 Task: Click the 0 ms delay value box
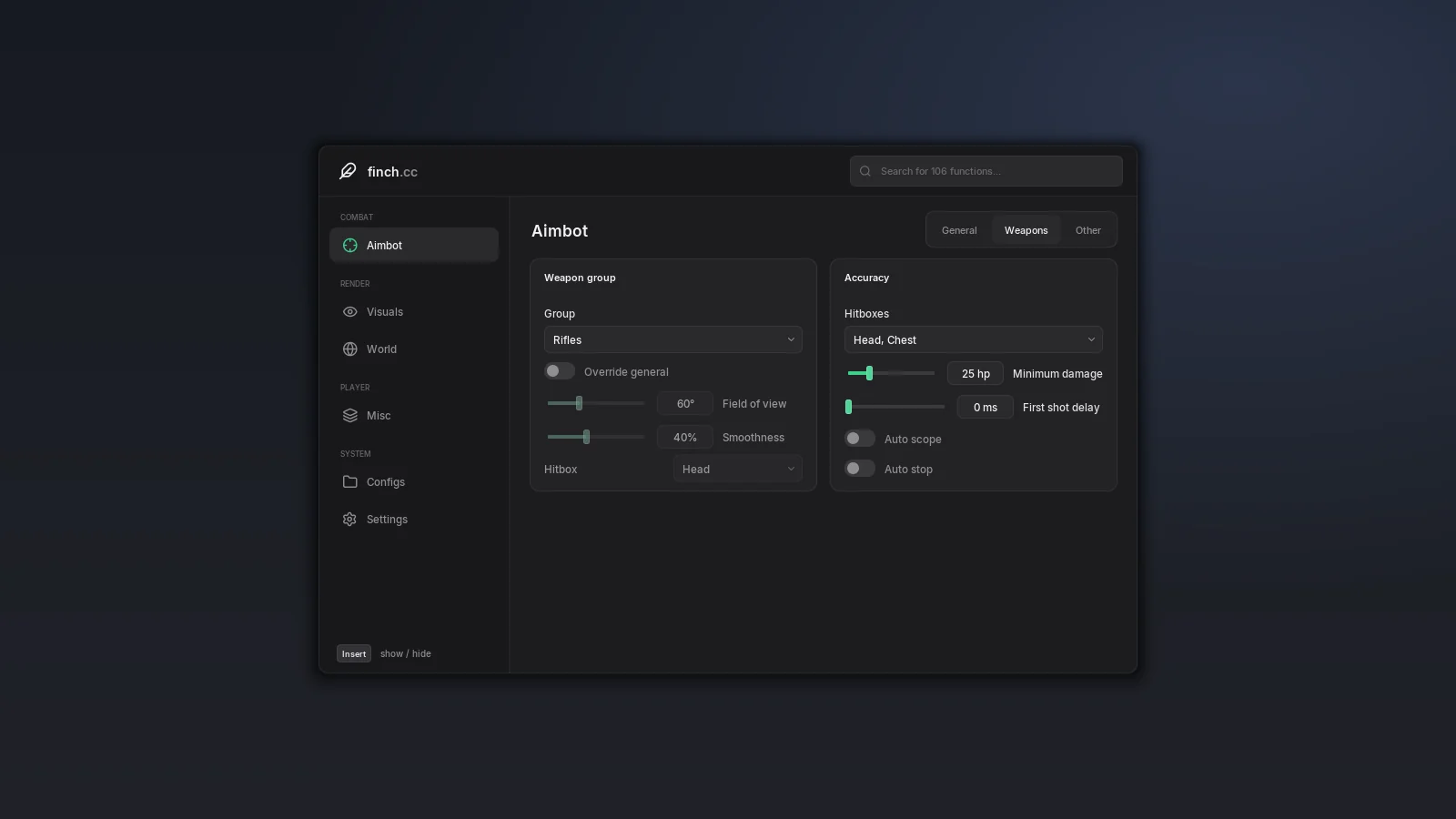pyautogui.click(x=986, y=407)
